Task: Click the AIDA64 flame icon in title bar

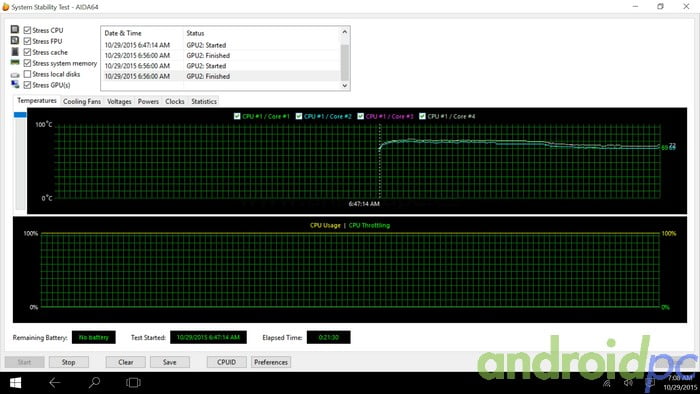Action: (5, 7)
